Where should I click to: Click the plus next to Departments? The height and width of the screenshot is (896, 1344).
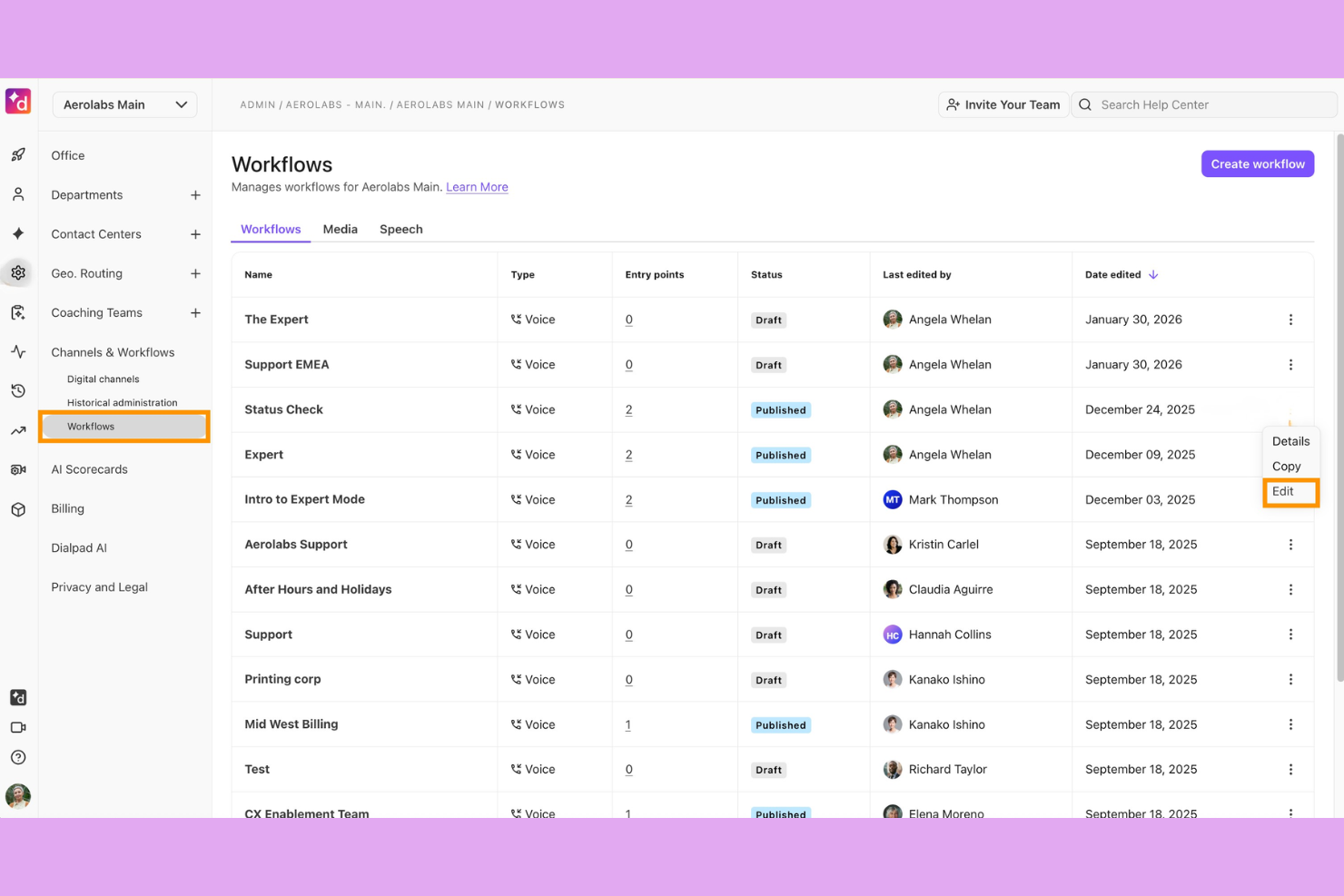coord(195,195)
